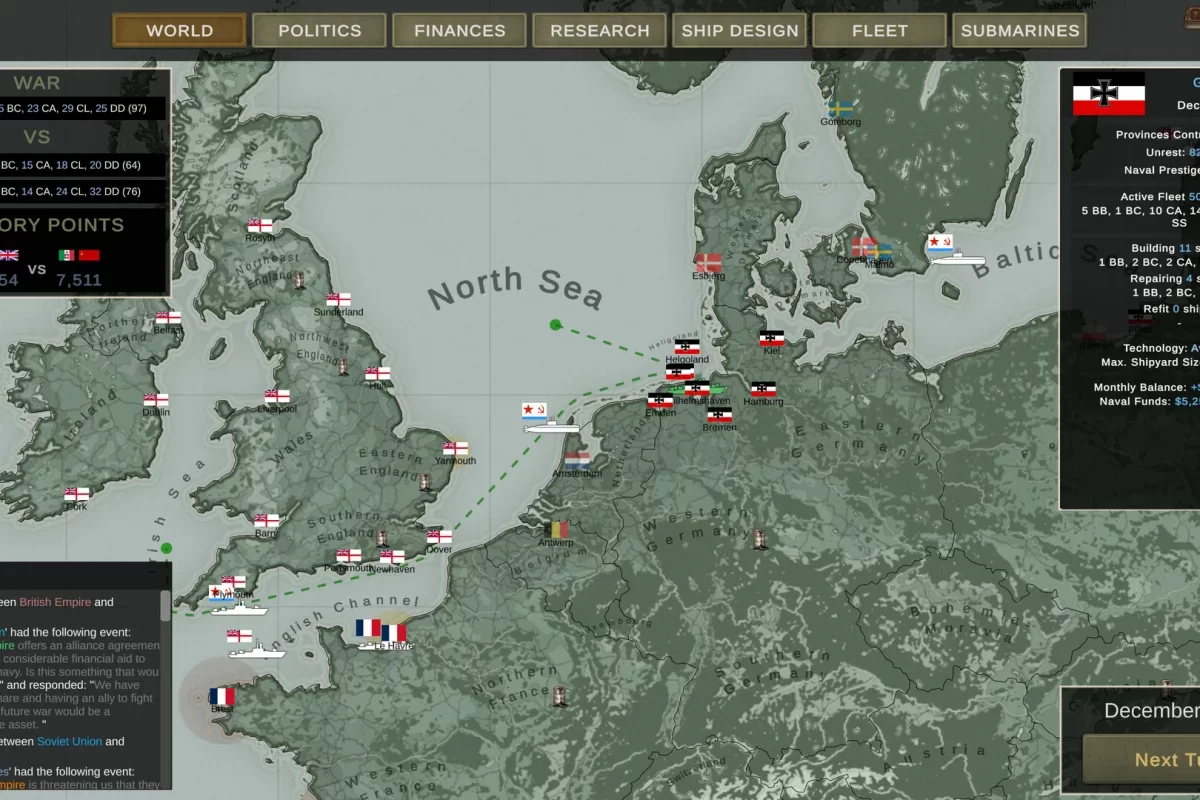
Task: Select the Helgoland port flag
Action: [686, 347]
